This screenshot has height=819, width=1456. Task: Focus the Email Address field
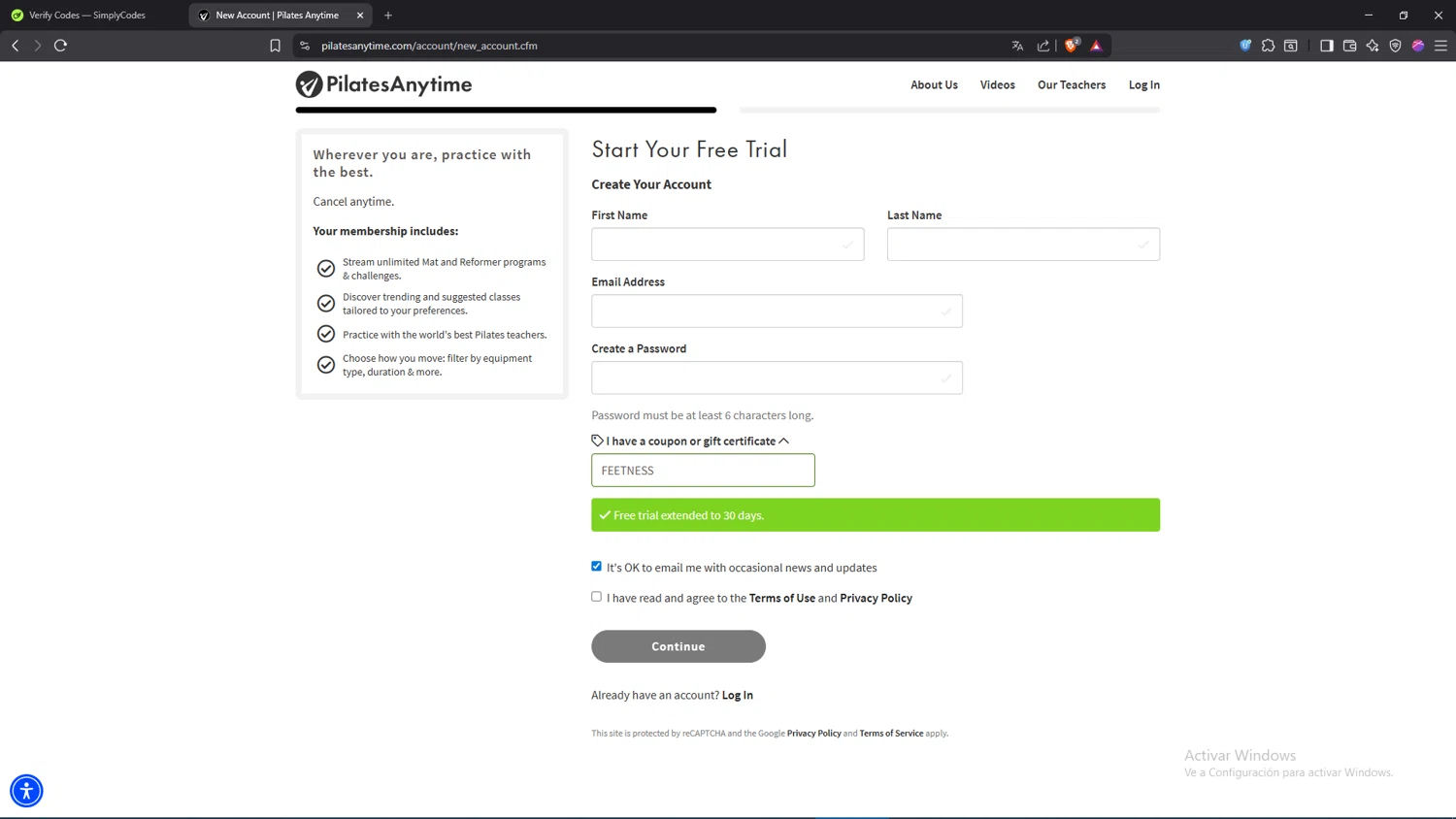[x=777, y=311]
